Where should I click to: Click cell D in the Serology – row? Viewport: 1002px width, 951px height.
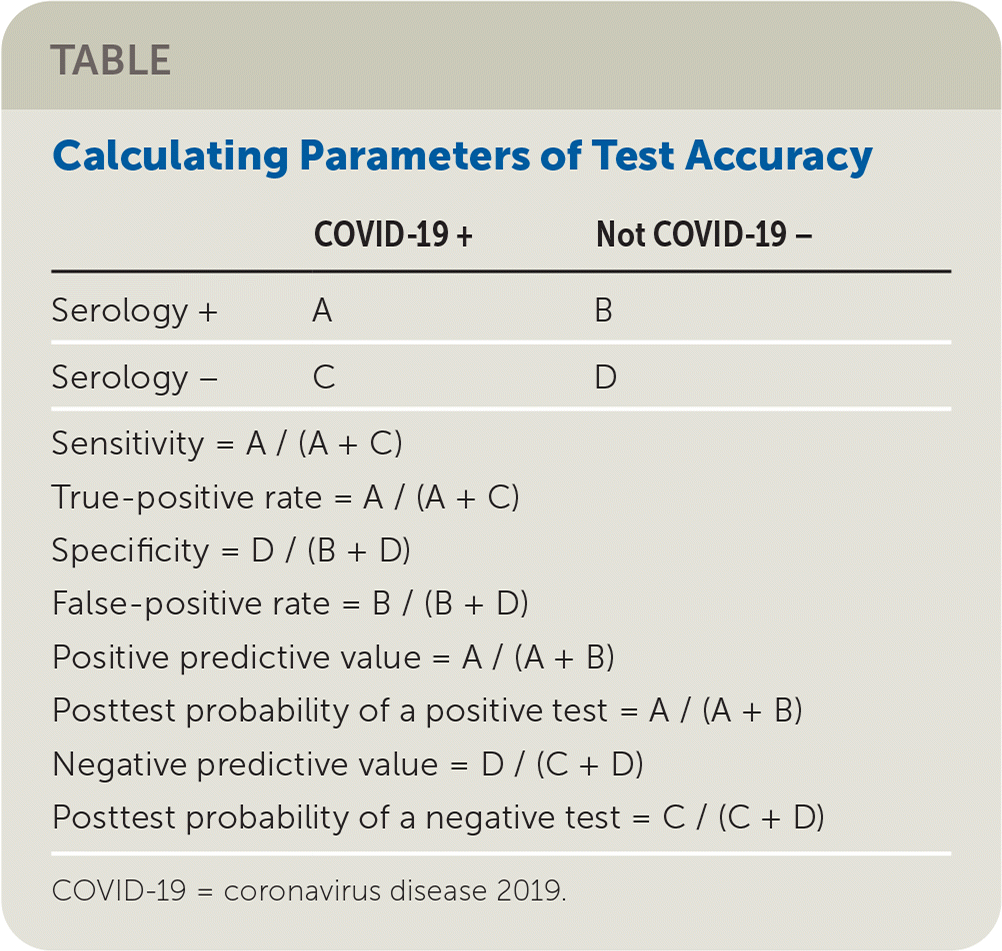point(605,378)
